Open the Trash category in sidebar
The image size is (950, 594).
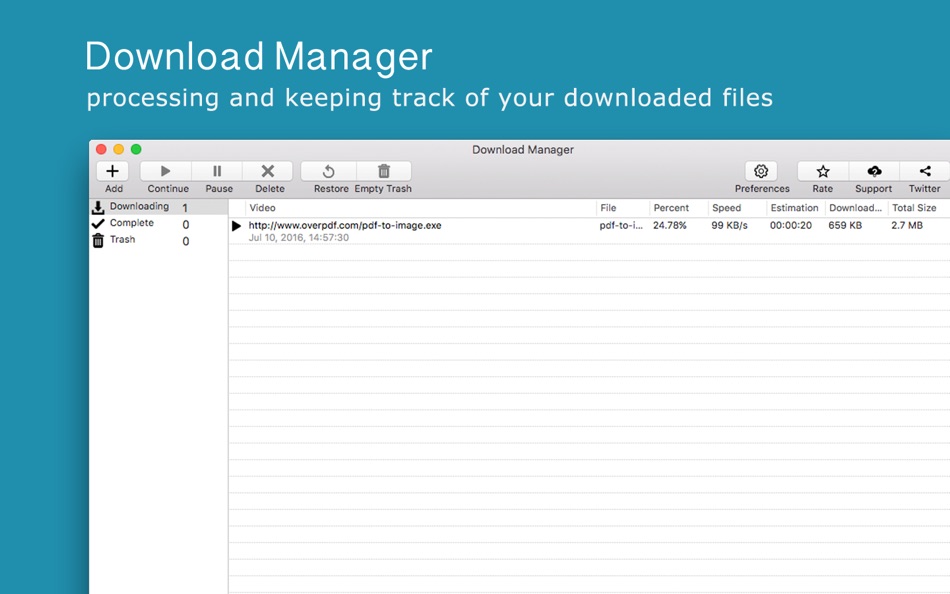click(x=159, y=241)
